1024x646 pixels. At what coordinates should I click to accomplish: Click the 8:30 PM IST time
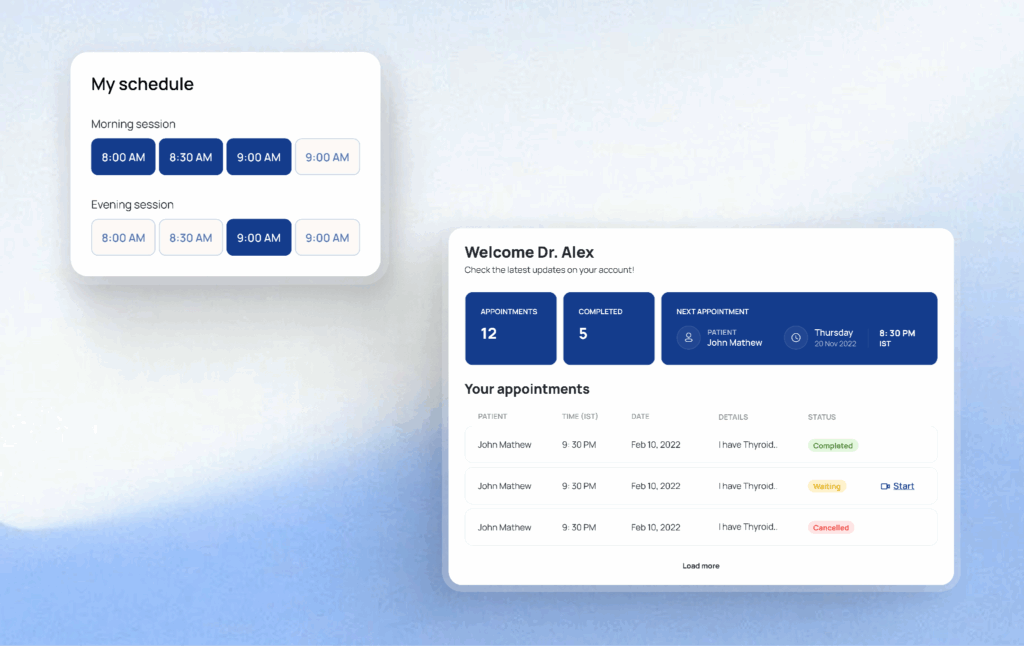pos(897,338)
